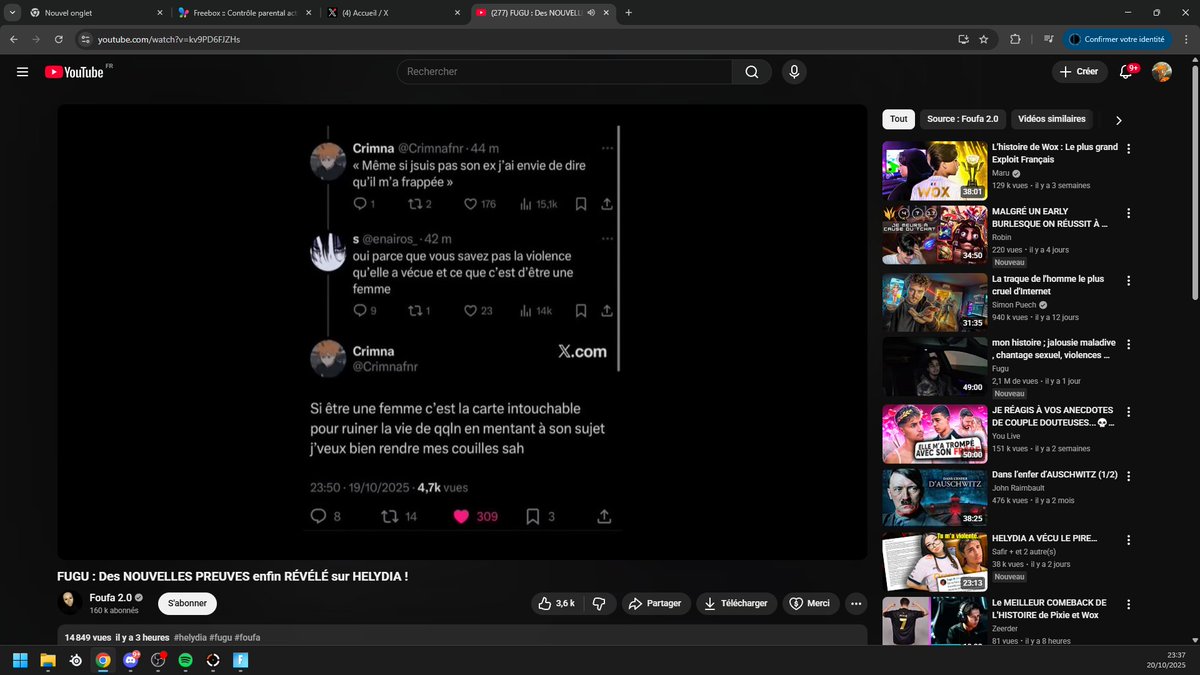Switch to the Nouvel onglet tab
The width and height of the screenshot is (1200, 675).
pyautogui.click(x=95, y=13)
